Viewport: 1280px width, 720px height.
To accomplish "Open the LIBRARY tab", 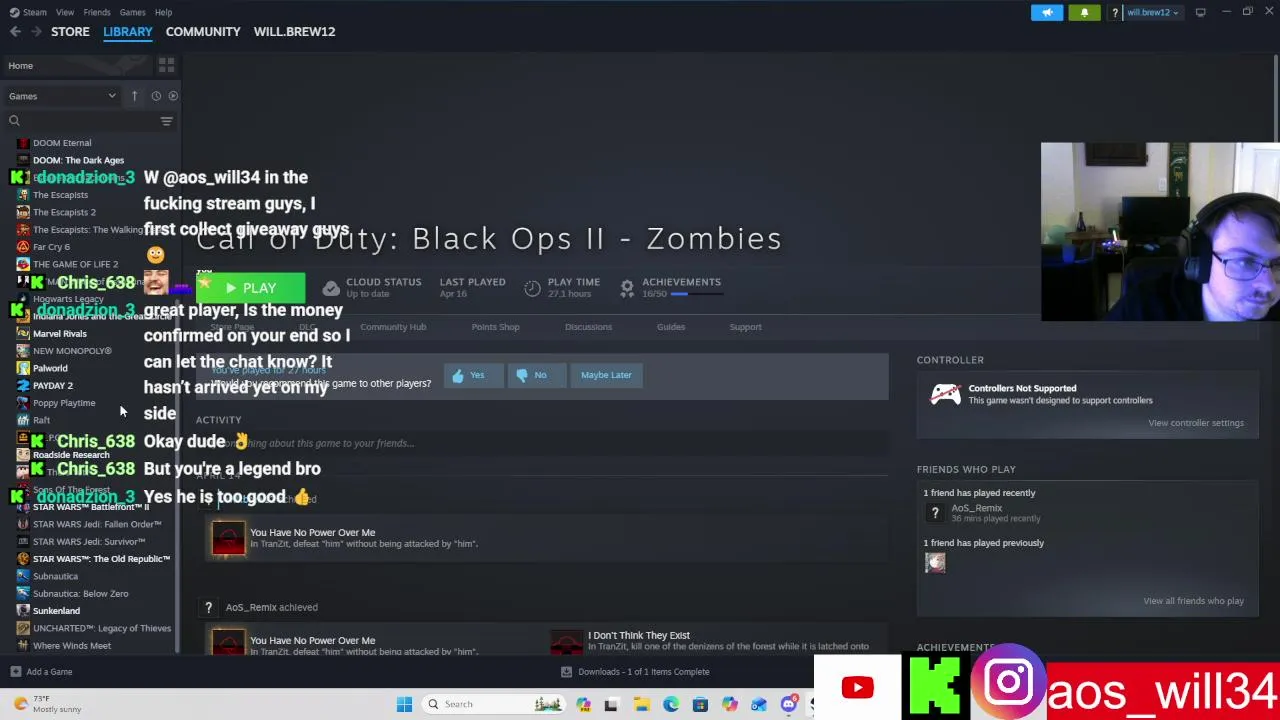I will coord(128,31).
